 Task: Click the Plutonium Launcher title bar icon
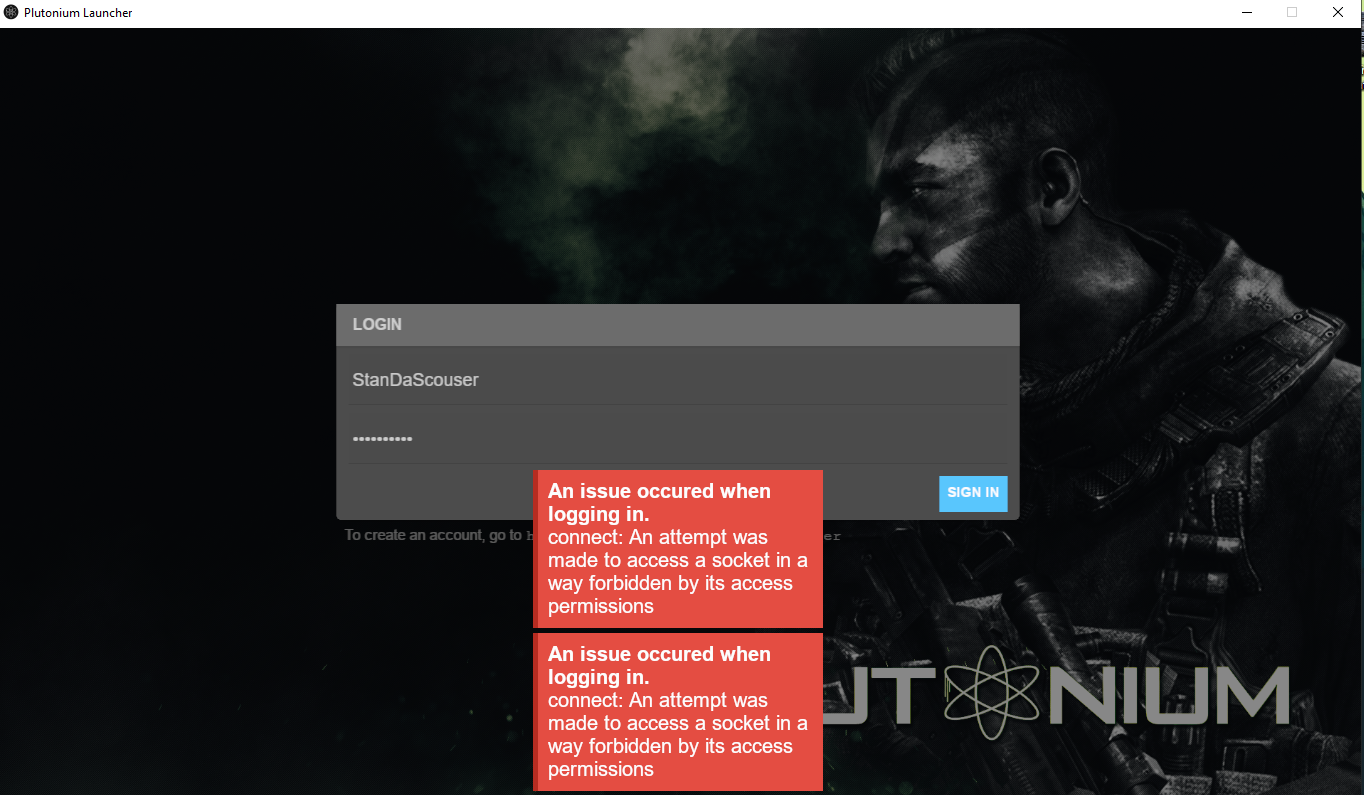point(11,13)
